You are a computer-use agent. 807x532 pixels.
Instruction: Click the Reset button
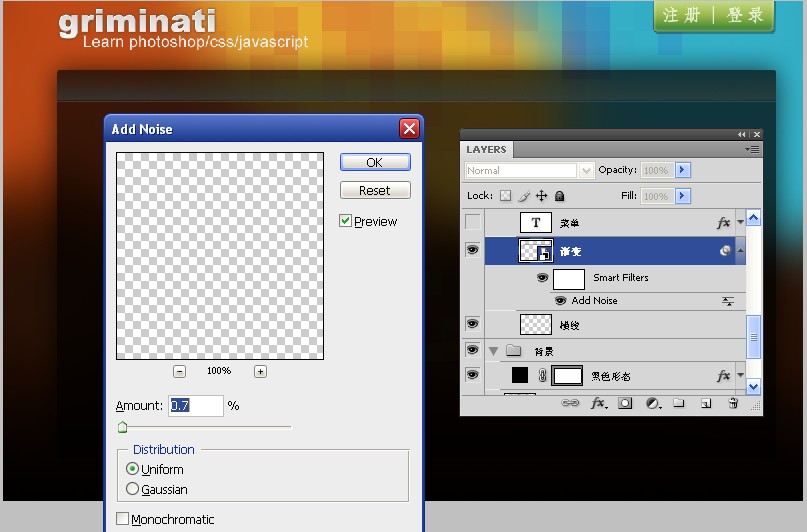374,190
